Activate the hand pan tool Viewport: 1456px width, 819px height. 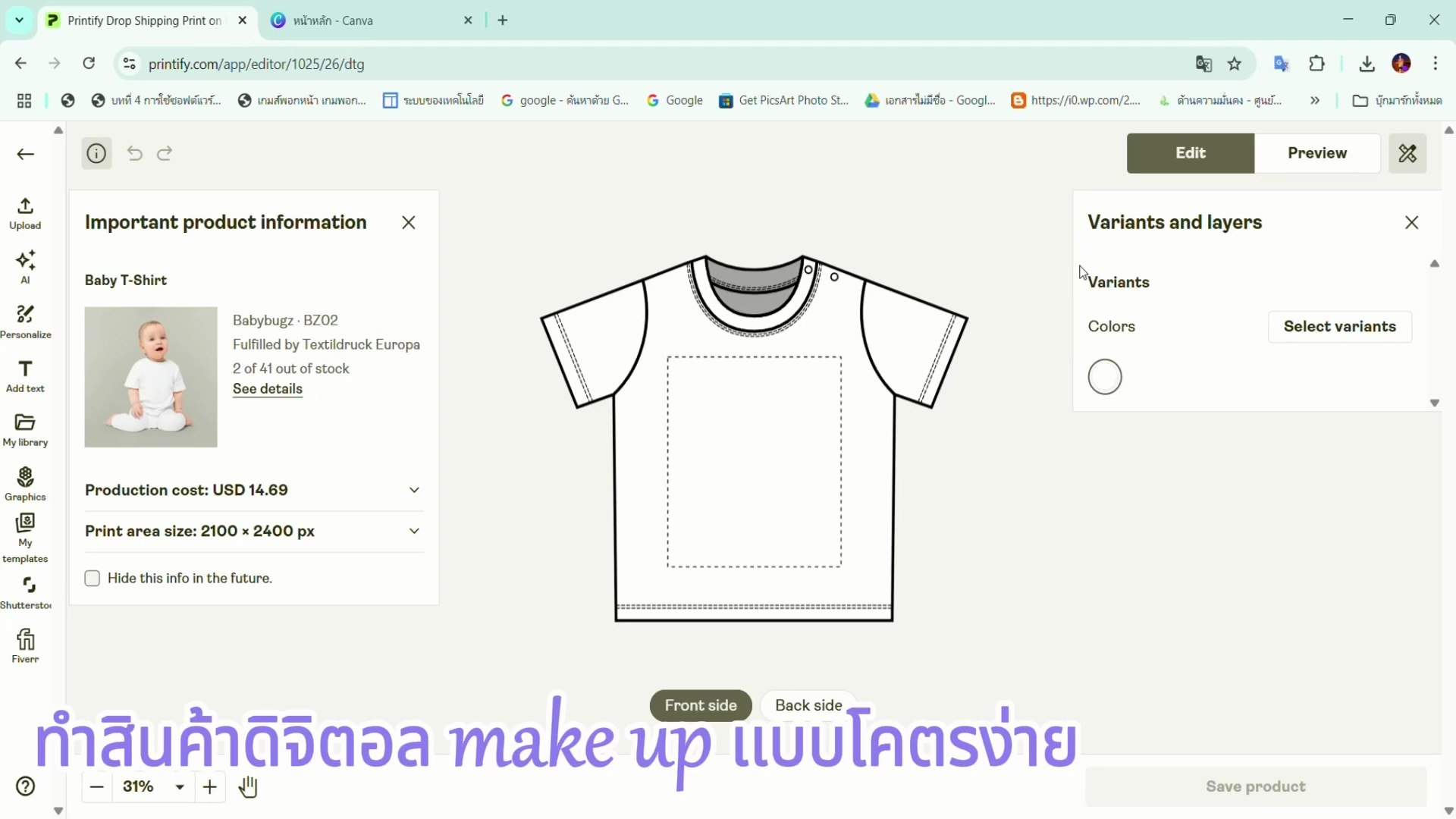248,787
